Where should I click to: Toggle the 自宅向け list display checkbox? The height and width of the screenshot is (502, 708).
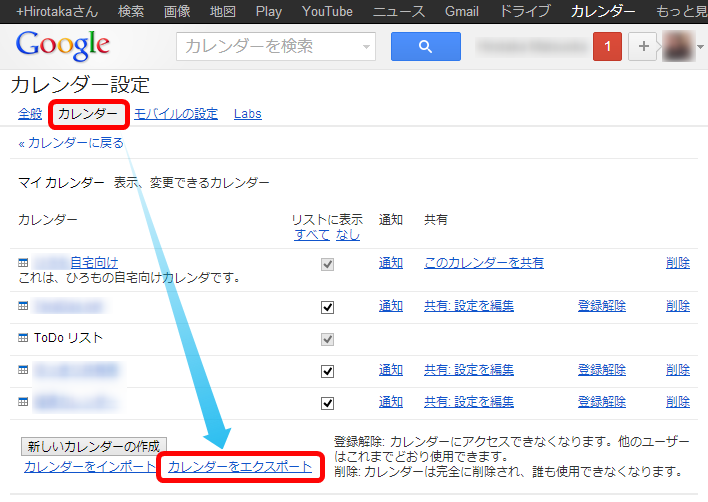point(327,264)
